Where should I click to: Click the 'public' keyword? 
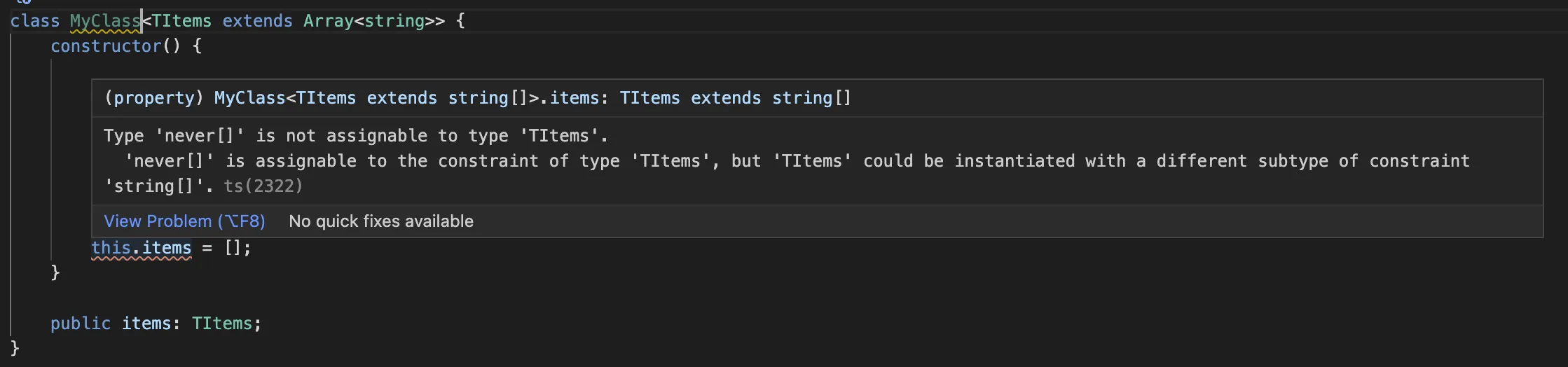[x=80, y=324]
